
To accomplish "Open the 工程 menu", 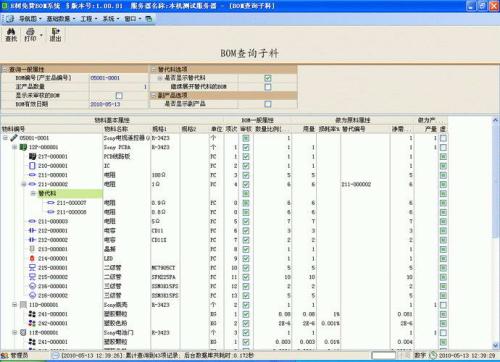I will click(x=89, y=19).
